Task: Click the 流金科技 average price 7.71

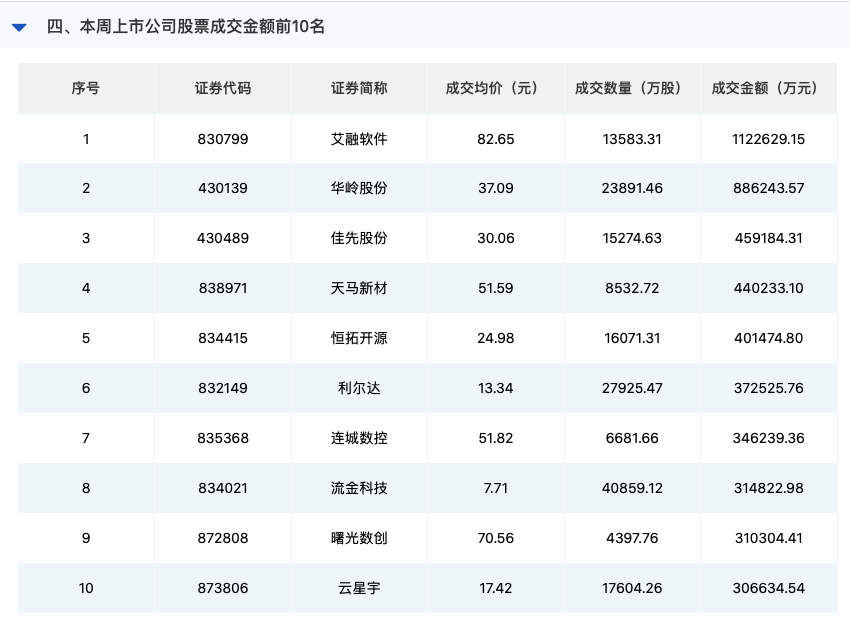Action: coord(496,488)
